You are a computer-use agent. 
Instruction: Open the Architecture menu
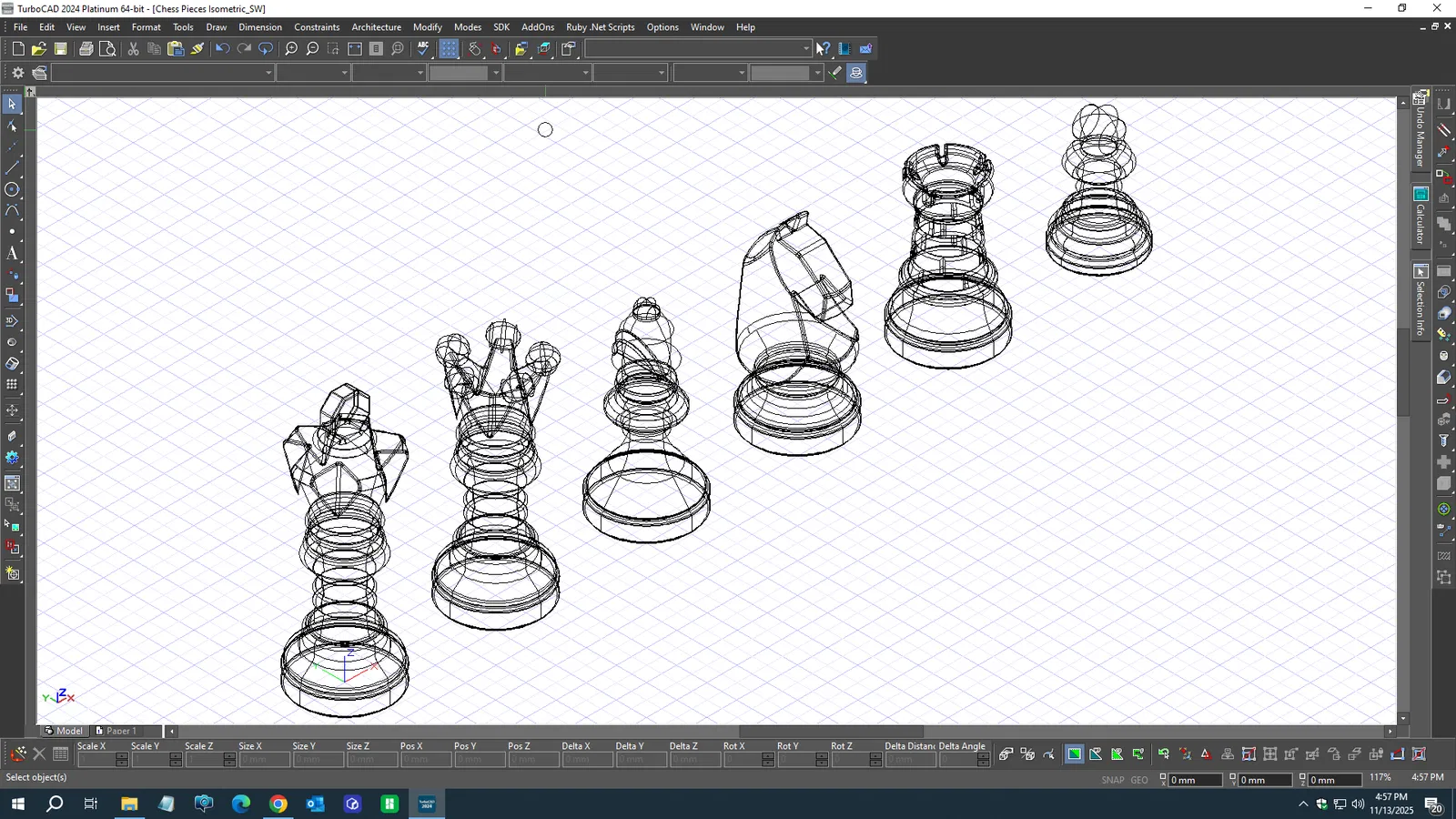pos(376,27)
